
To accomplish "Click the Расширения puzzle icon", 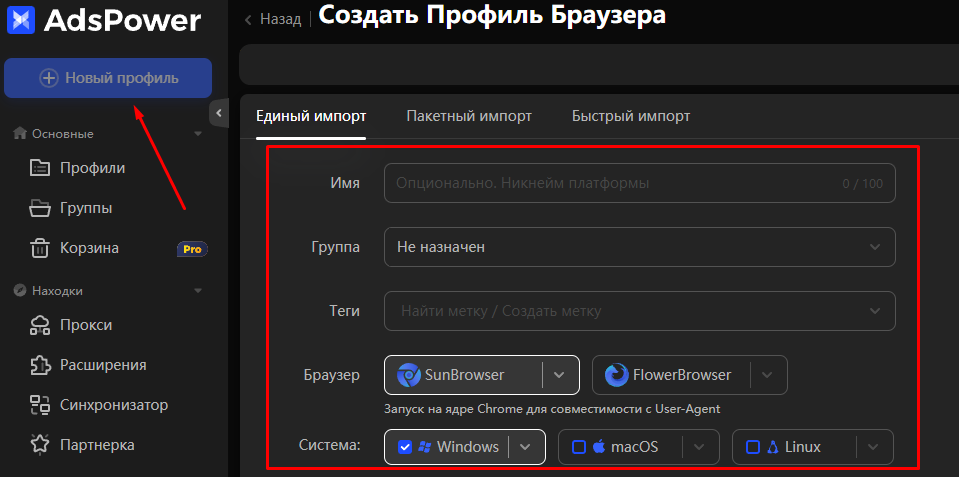I will [40, 365].
